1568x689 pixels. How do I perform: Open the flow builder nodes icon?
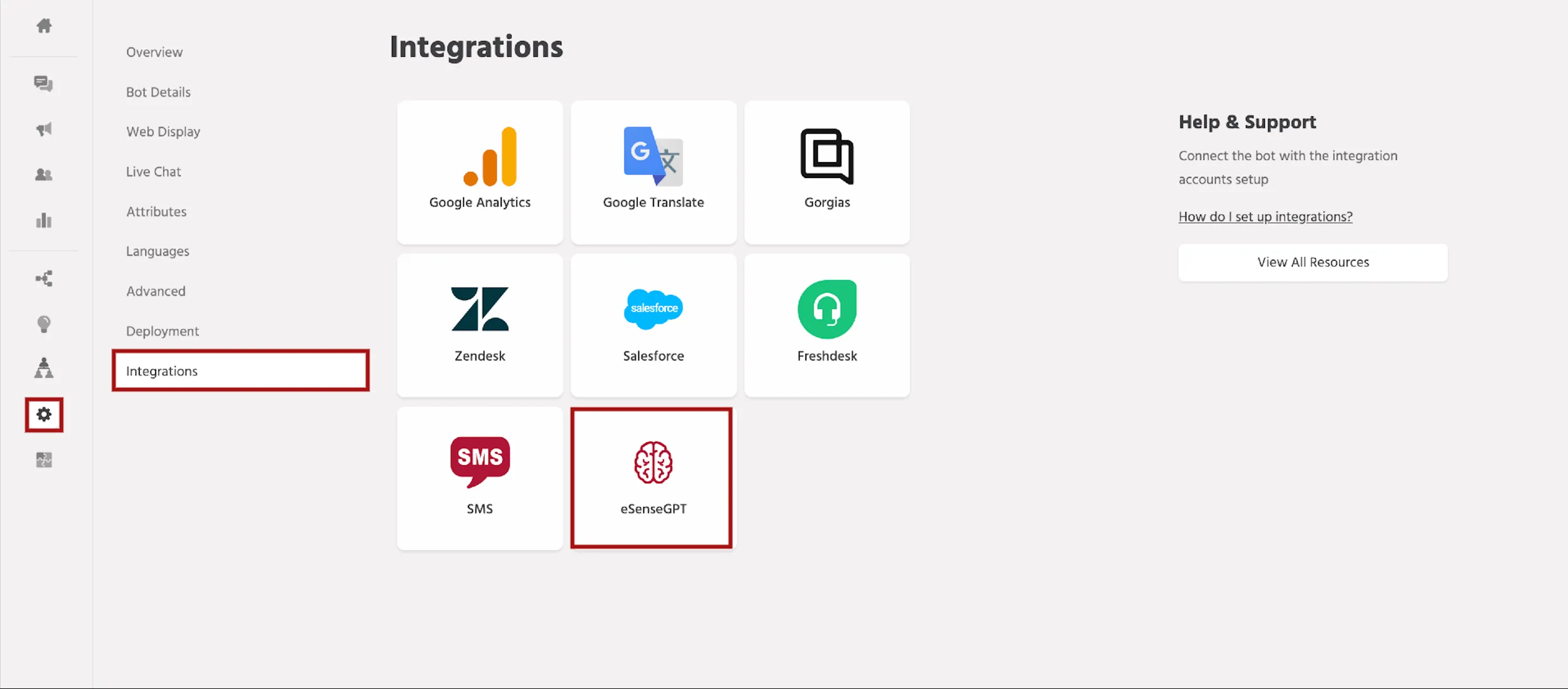(x=44, y=279)
